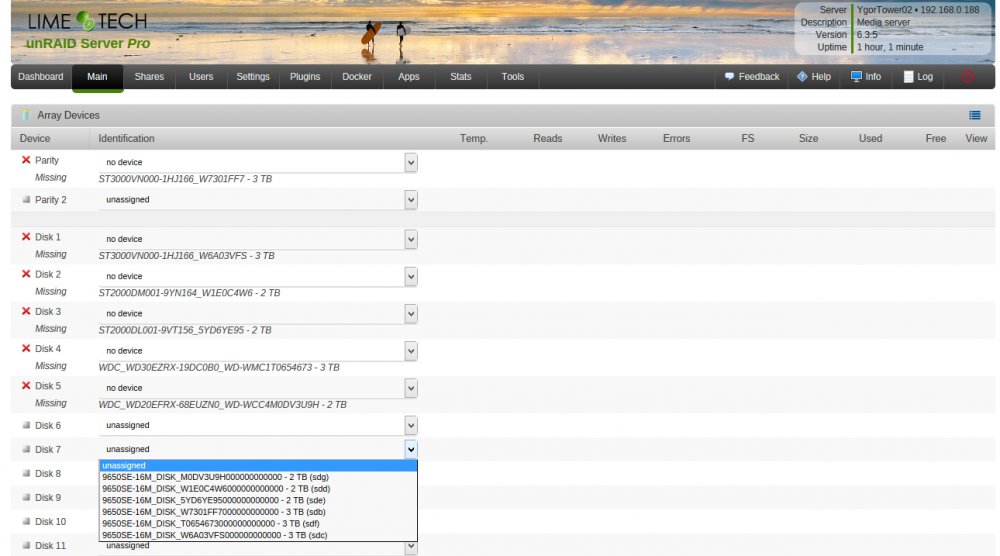Select the 5YD6YE95 2 TB (sde) disk option
The height and width of the screenshot is (556, 1000).
click(258, 501)
